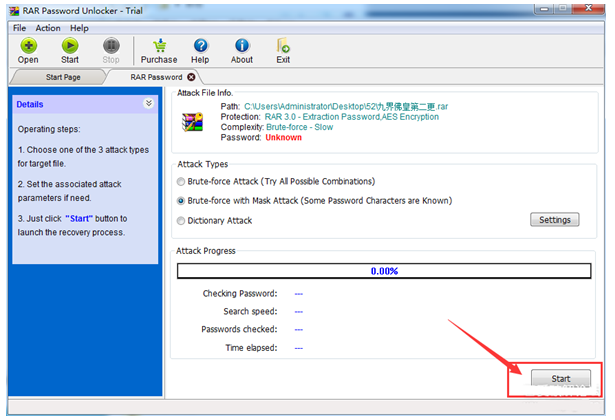Click the blue "Start" link in steps
The width and height of the screenshot is (615, 420).
click(79, 218)
